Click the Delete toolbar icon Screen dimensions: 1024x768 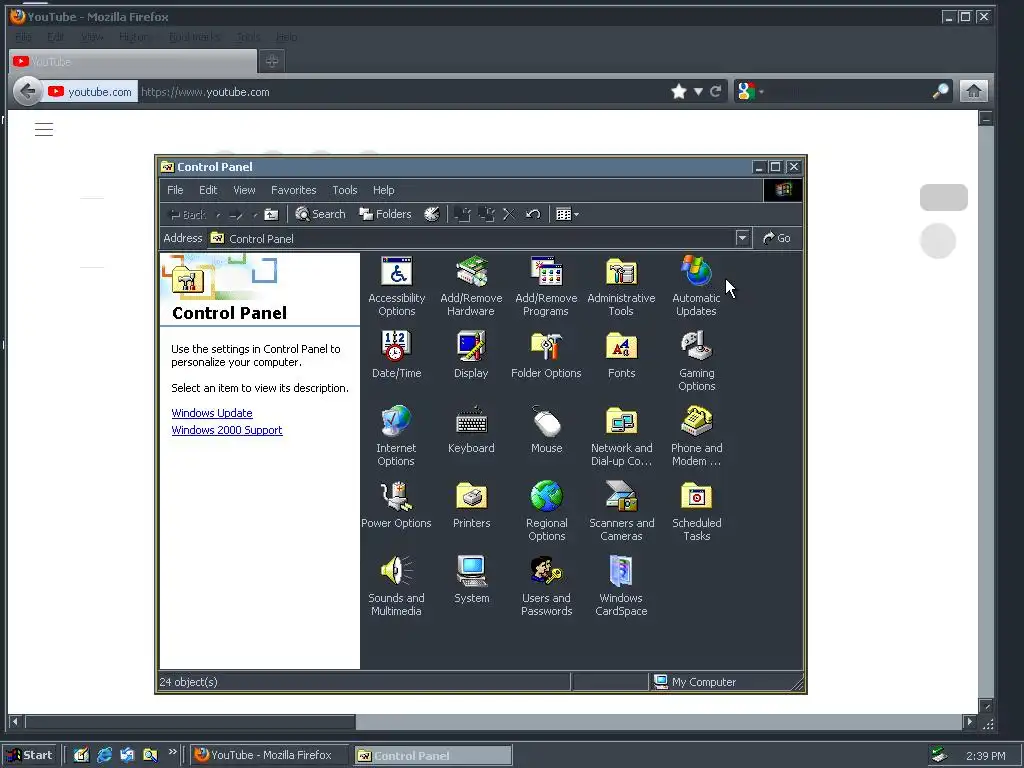[x=509, y=214]
